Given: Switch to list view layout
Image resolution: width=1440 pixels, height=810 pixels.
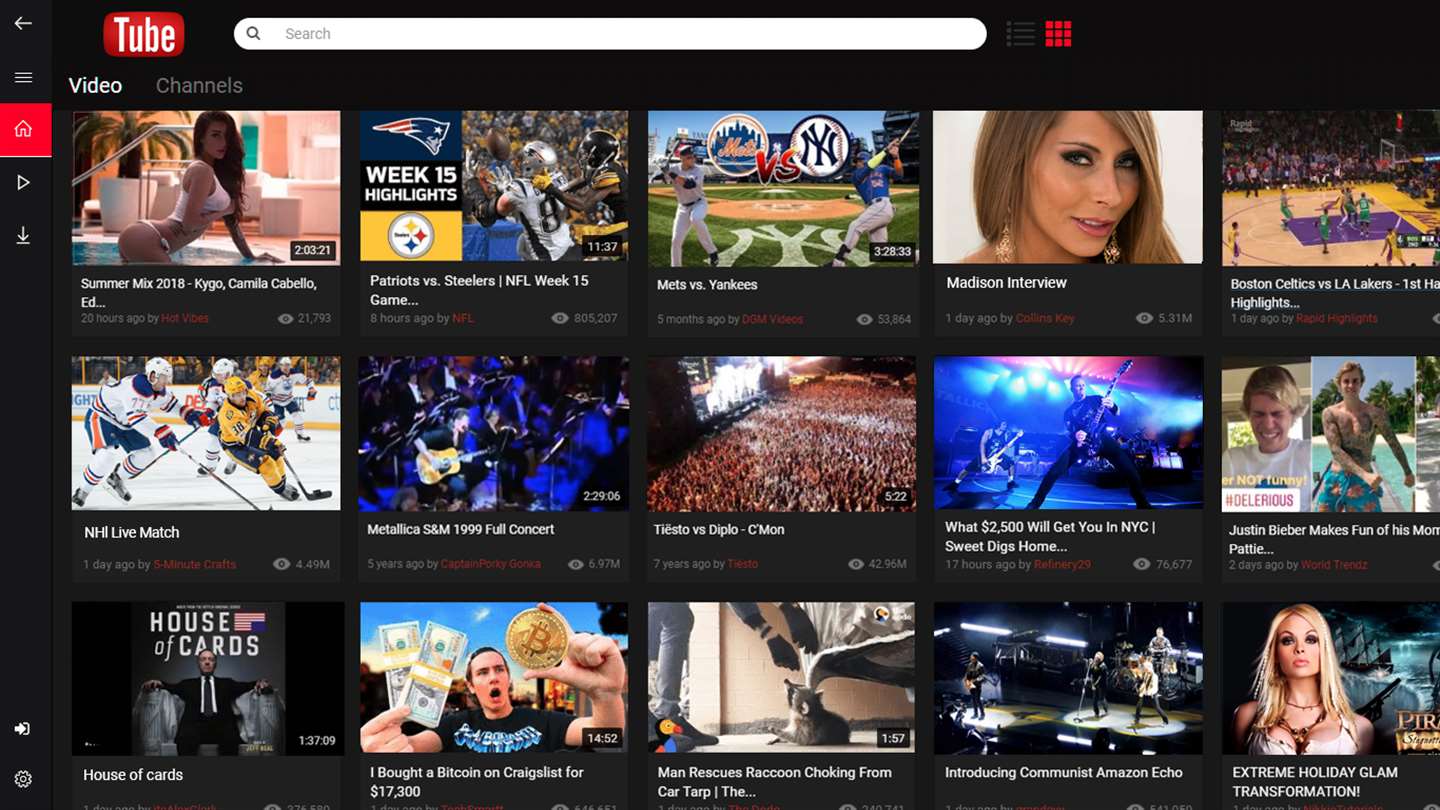Looking at the screenshot, I should [x=1020, y=34].
